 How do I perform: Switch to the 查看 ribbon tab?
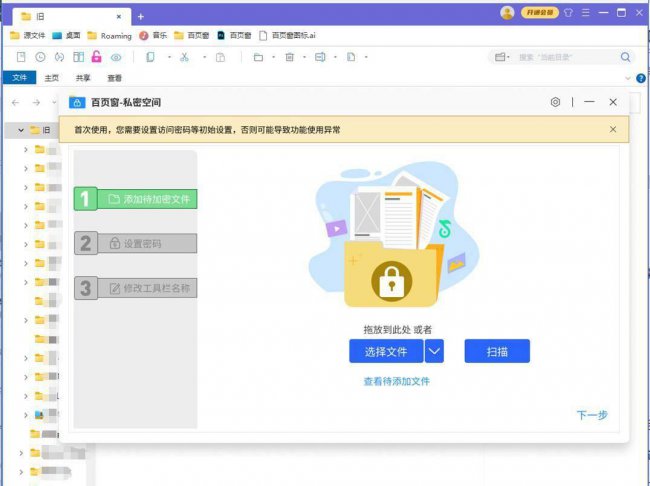pos(114,78)
